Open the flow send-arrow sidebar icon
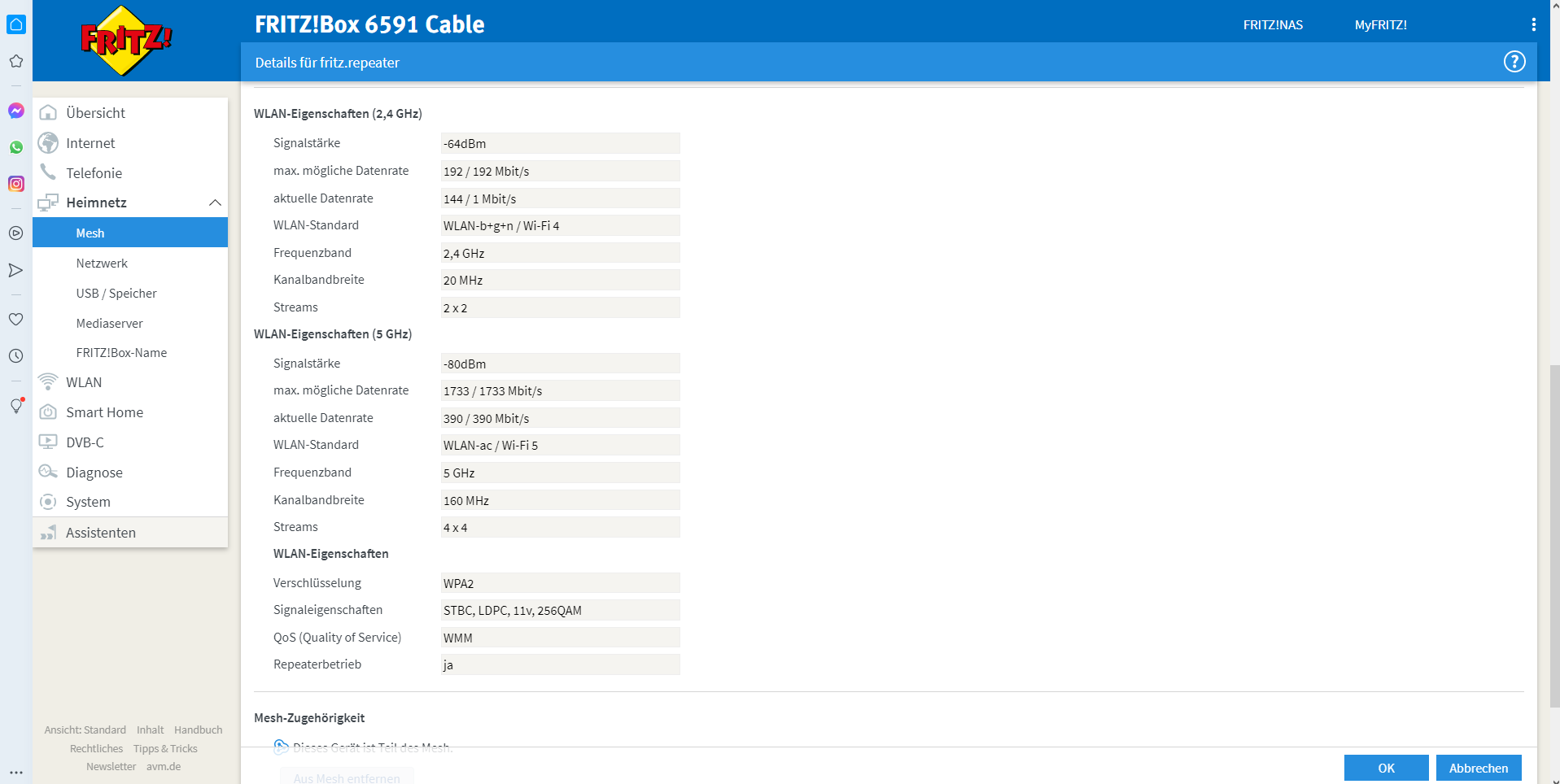The height and width of the screenshot is (784, 1560). click(16, 270)
